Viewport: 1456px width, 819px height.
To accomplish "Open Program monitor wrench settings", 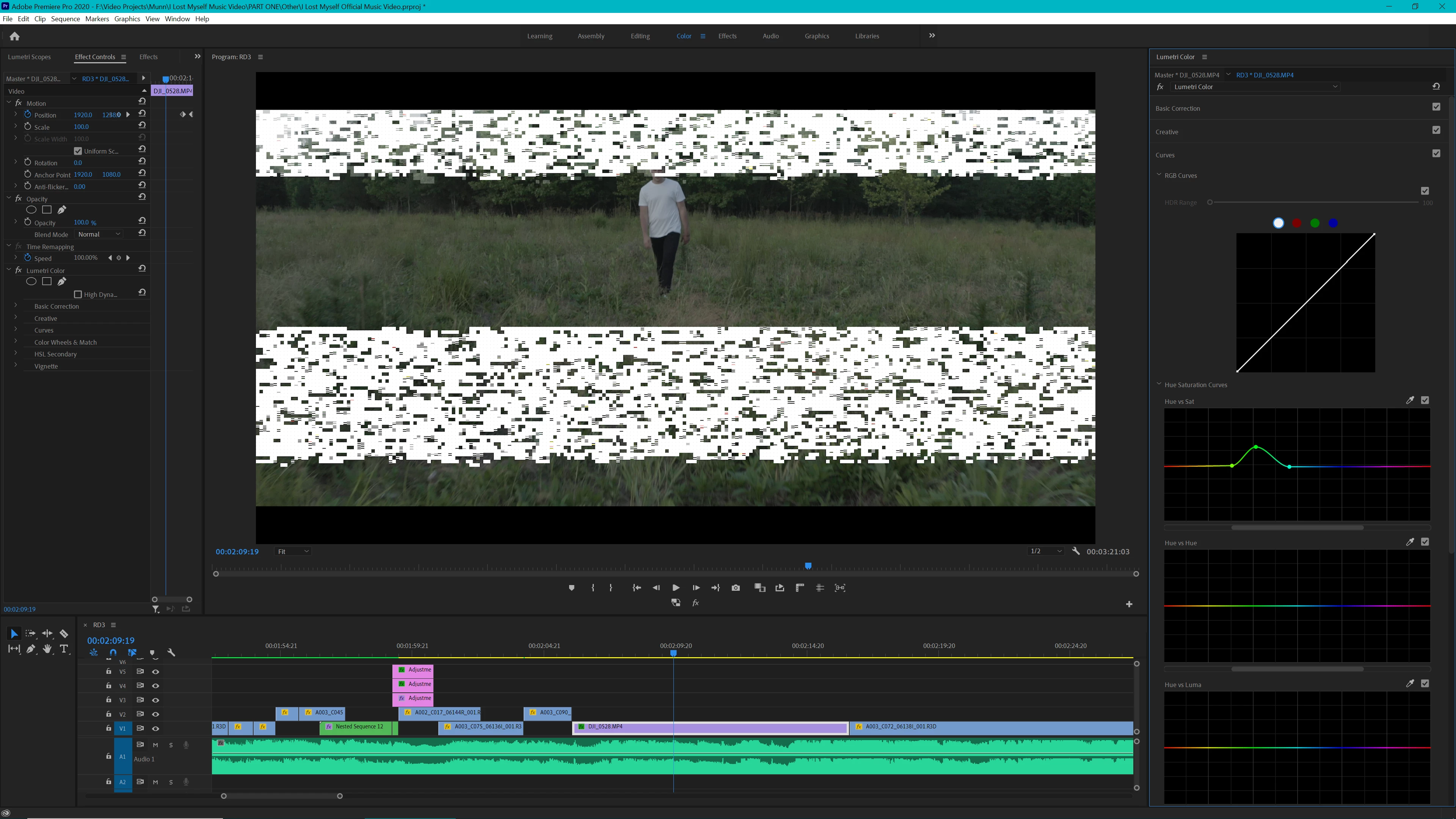I will tap(1076, 551).
